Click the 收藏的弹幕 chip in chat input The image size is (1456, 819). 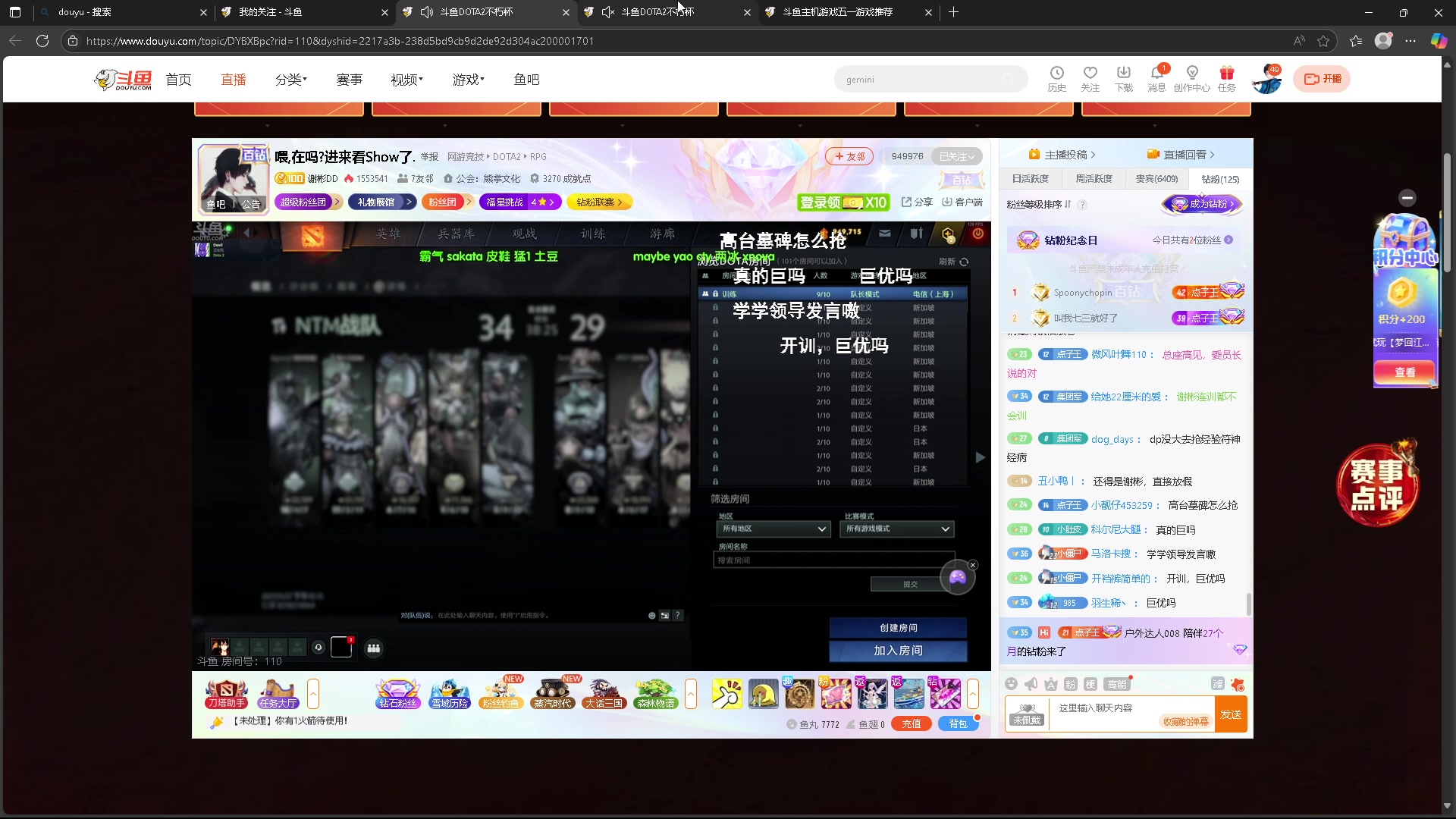(1186, 721)
